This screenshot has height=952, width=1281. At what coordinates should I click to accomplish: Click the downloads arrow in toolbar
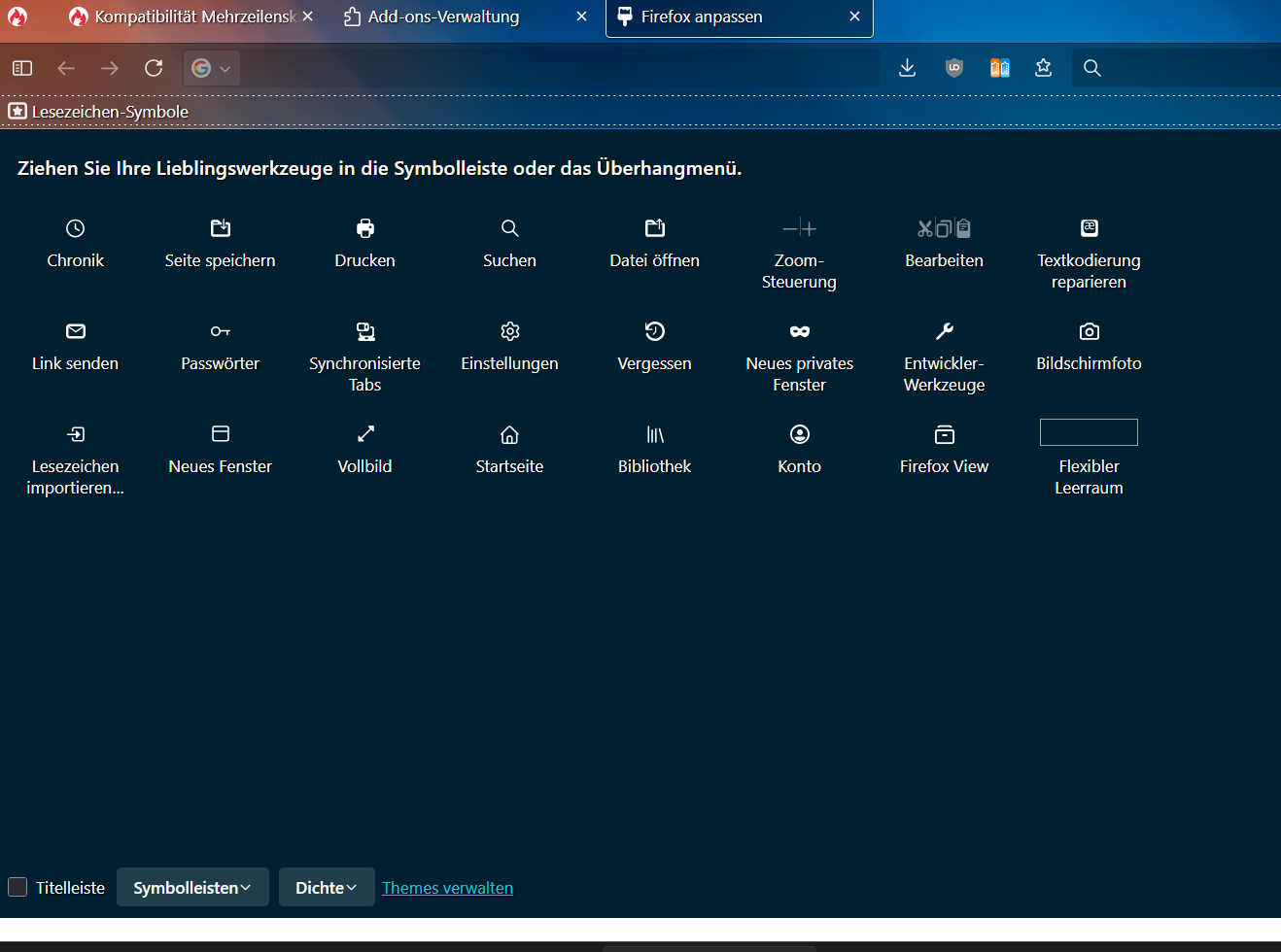click(907, 68)
